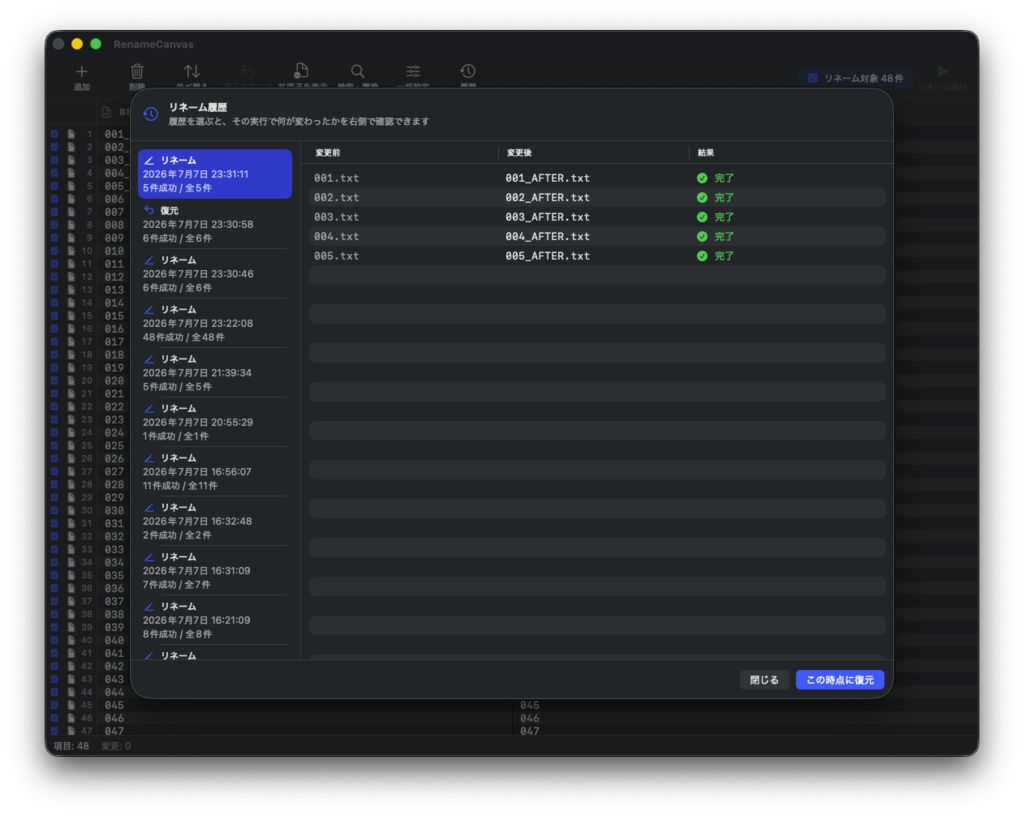
Task: Click the green 完了 check icon for 001.txt
Action: [702, 178]
